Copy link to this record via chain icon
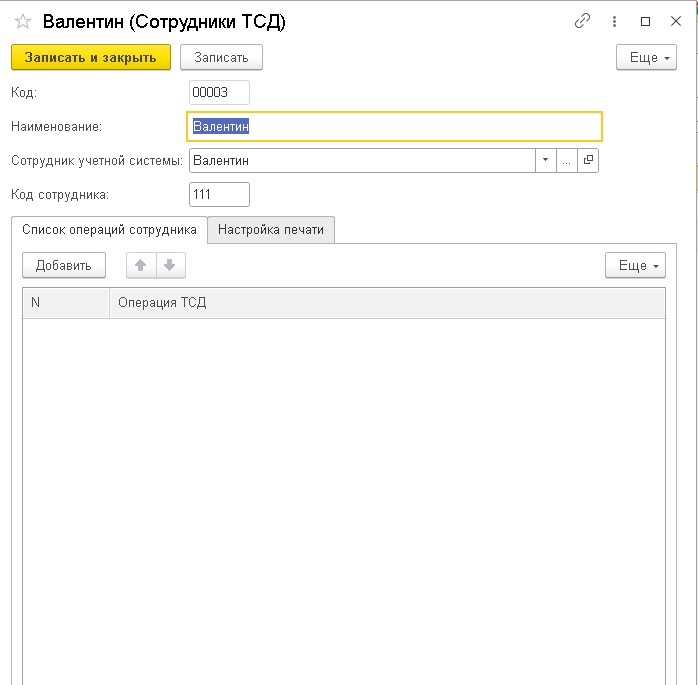Image resolution: width=698 pixels, height=685 pixels. (x=582, y=21)
